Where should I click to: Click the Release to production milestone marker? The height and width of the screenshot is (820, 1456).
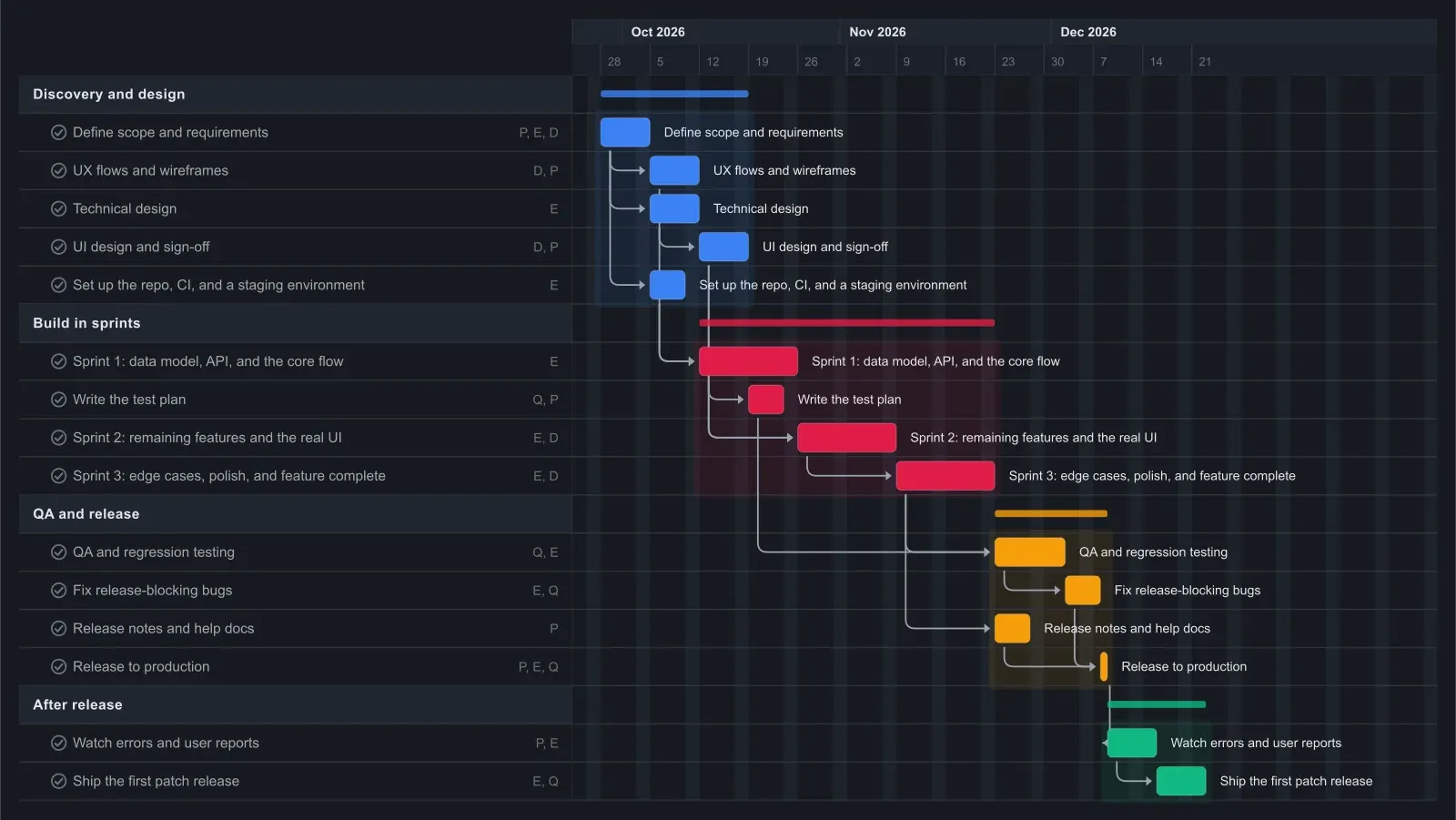click(x=1104, y=667)
